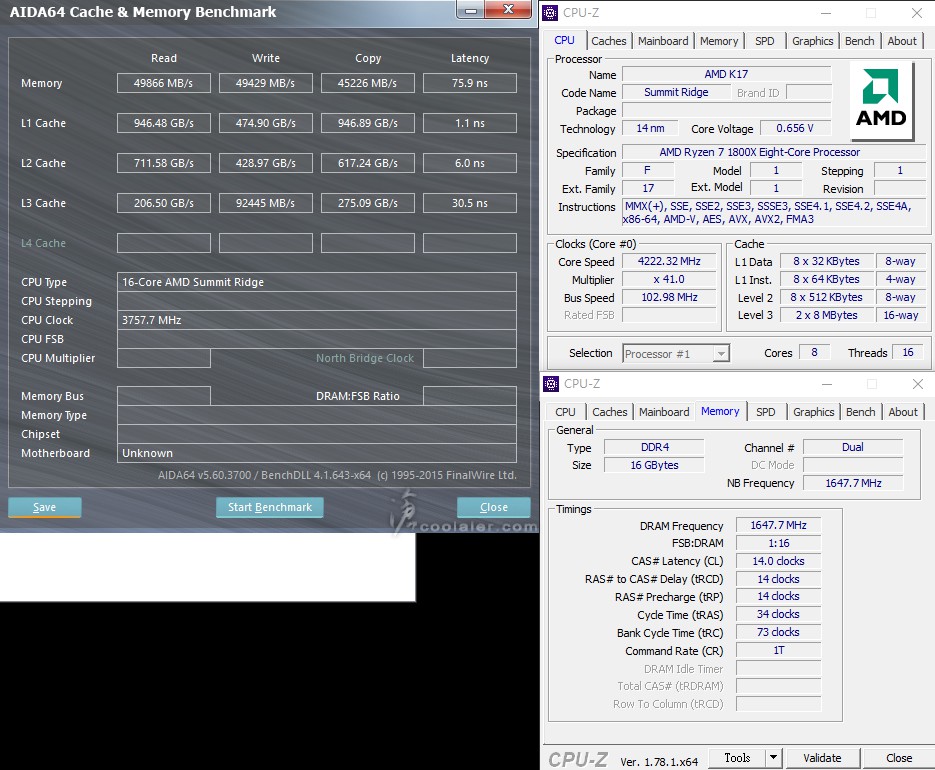Click the L2 Cache Write value 428.97 GB/s
This screenshot has height=770, width=935.
click(266, 163)
